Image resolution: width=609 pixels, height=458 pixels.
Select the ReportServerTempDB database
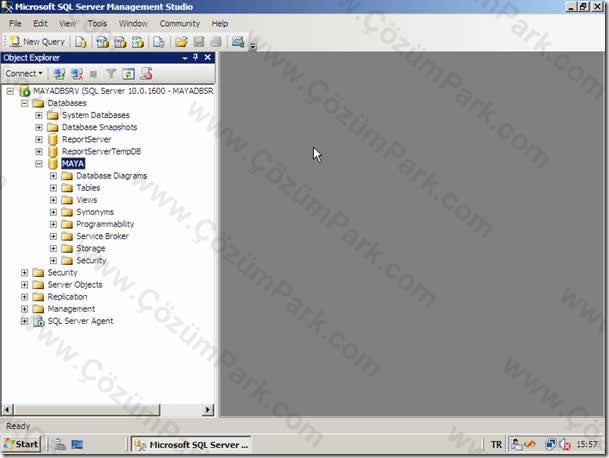click(x=101, y=152)
